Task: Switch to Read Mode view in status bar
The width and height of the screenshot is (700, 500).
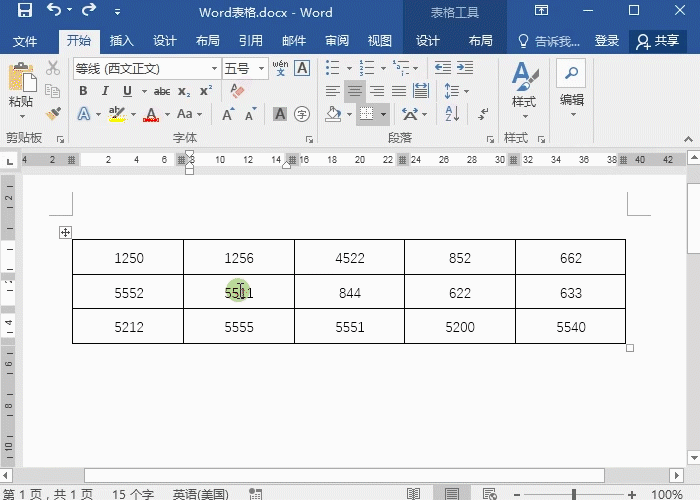Action: tap(413, 494)
